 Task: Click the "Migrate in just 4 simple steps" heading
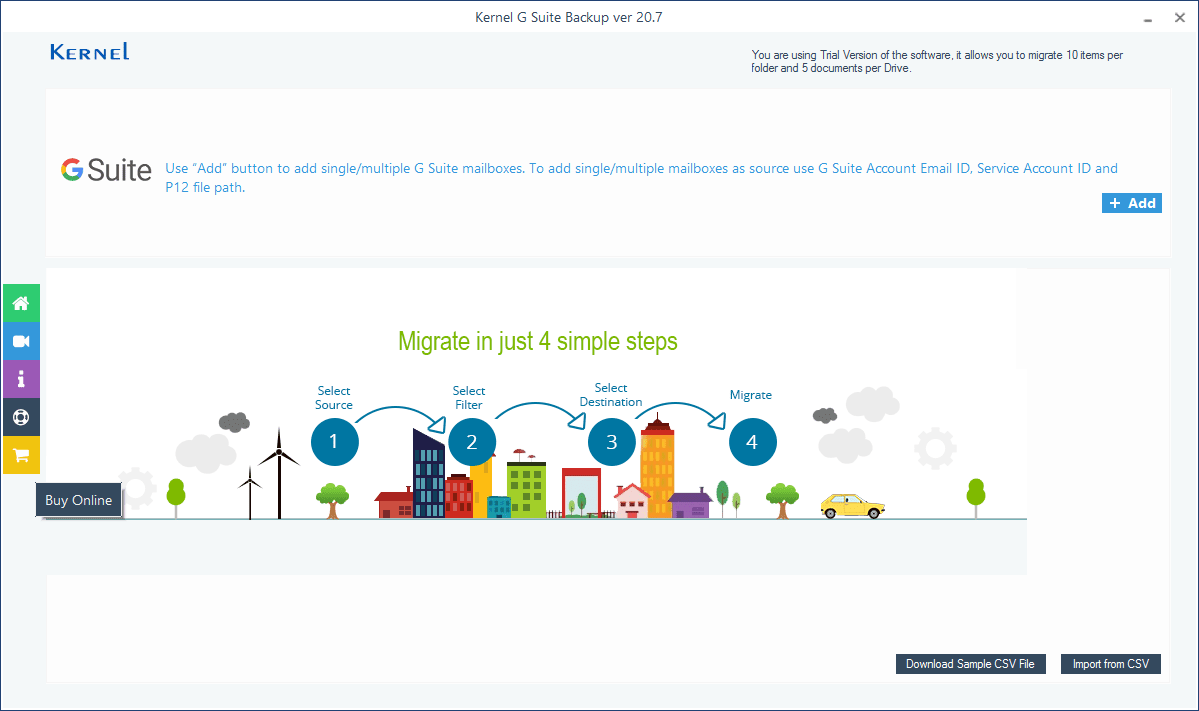click(x=538, y=341)
